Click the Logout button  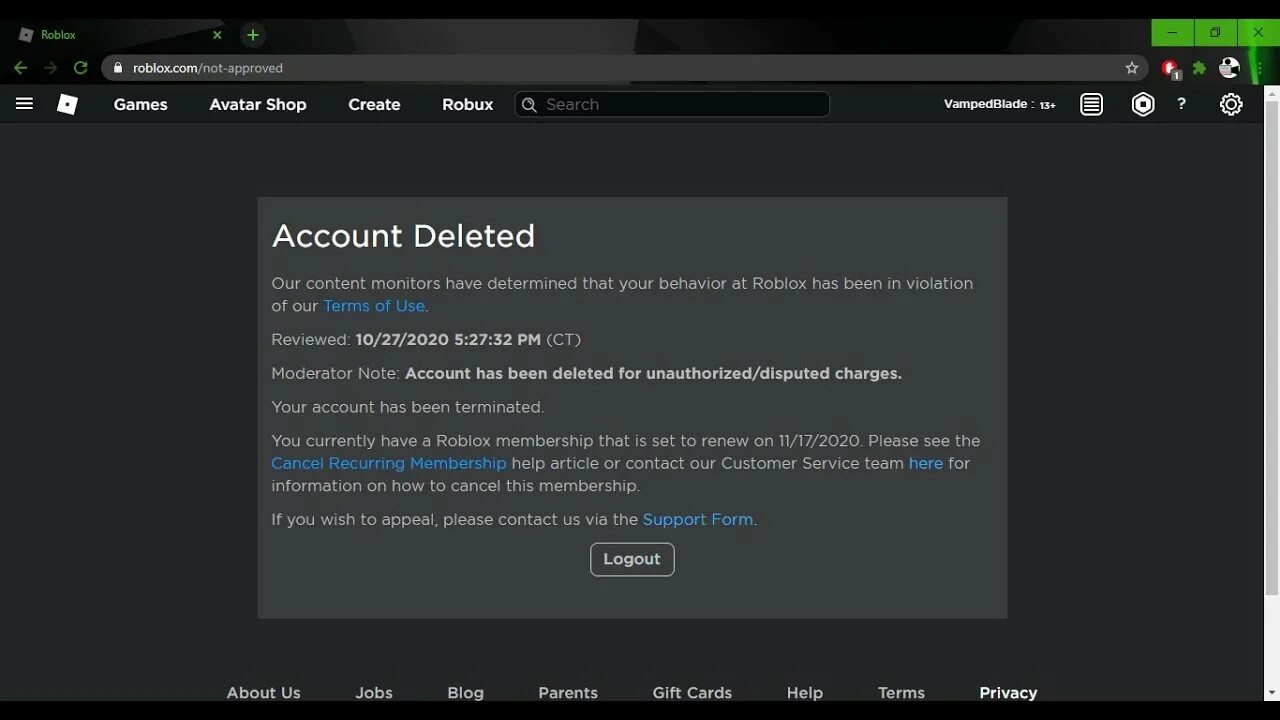pyautogui.click(x=632, y=559)
